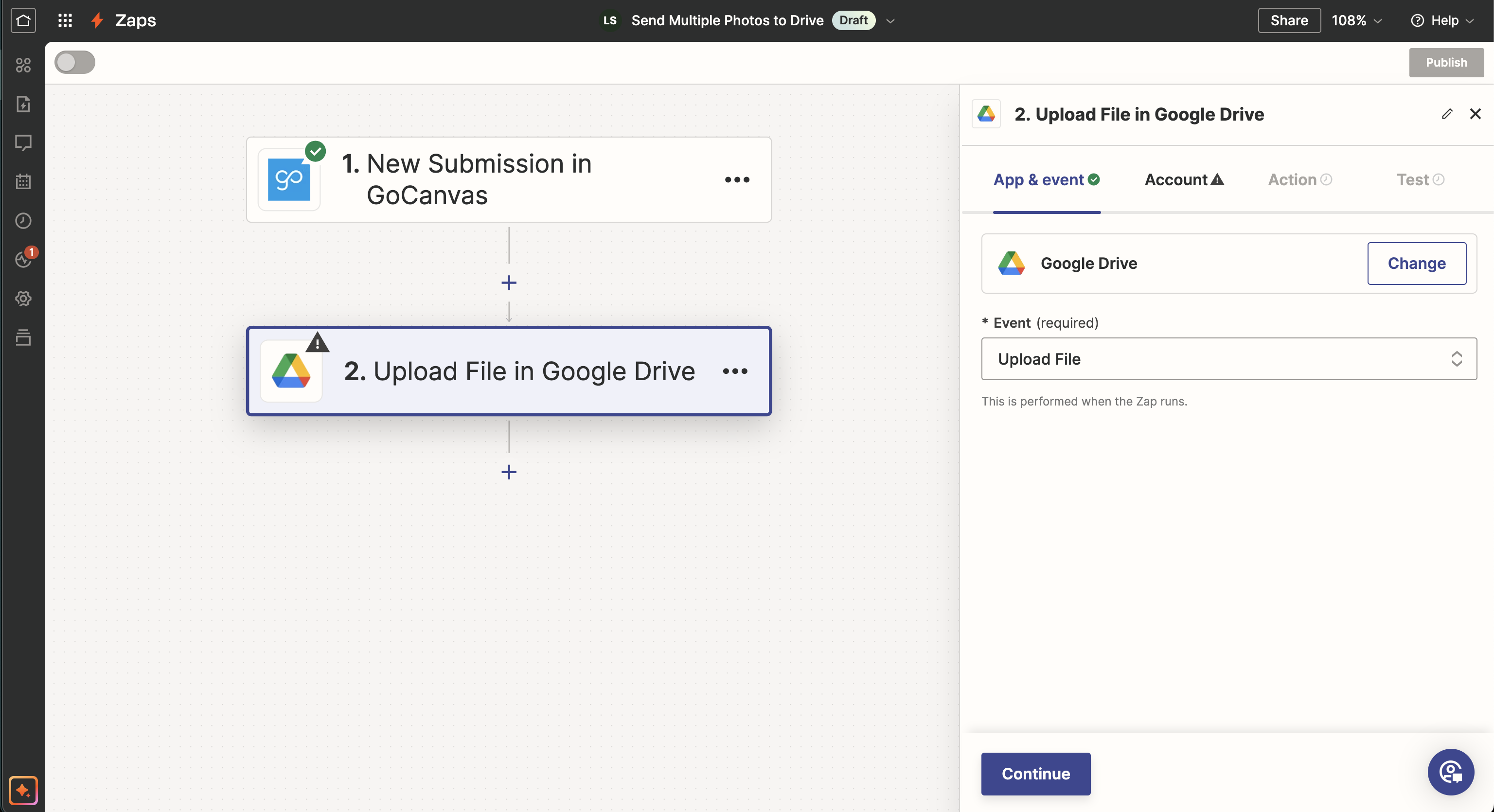Viewport: 1494px width, 812px height.
Task: Expand the Zap title dropdown chevron
Action: pos(890,21)
